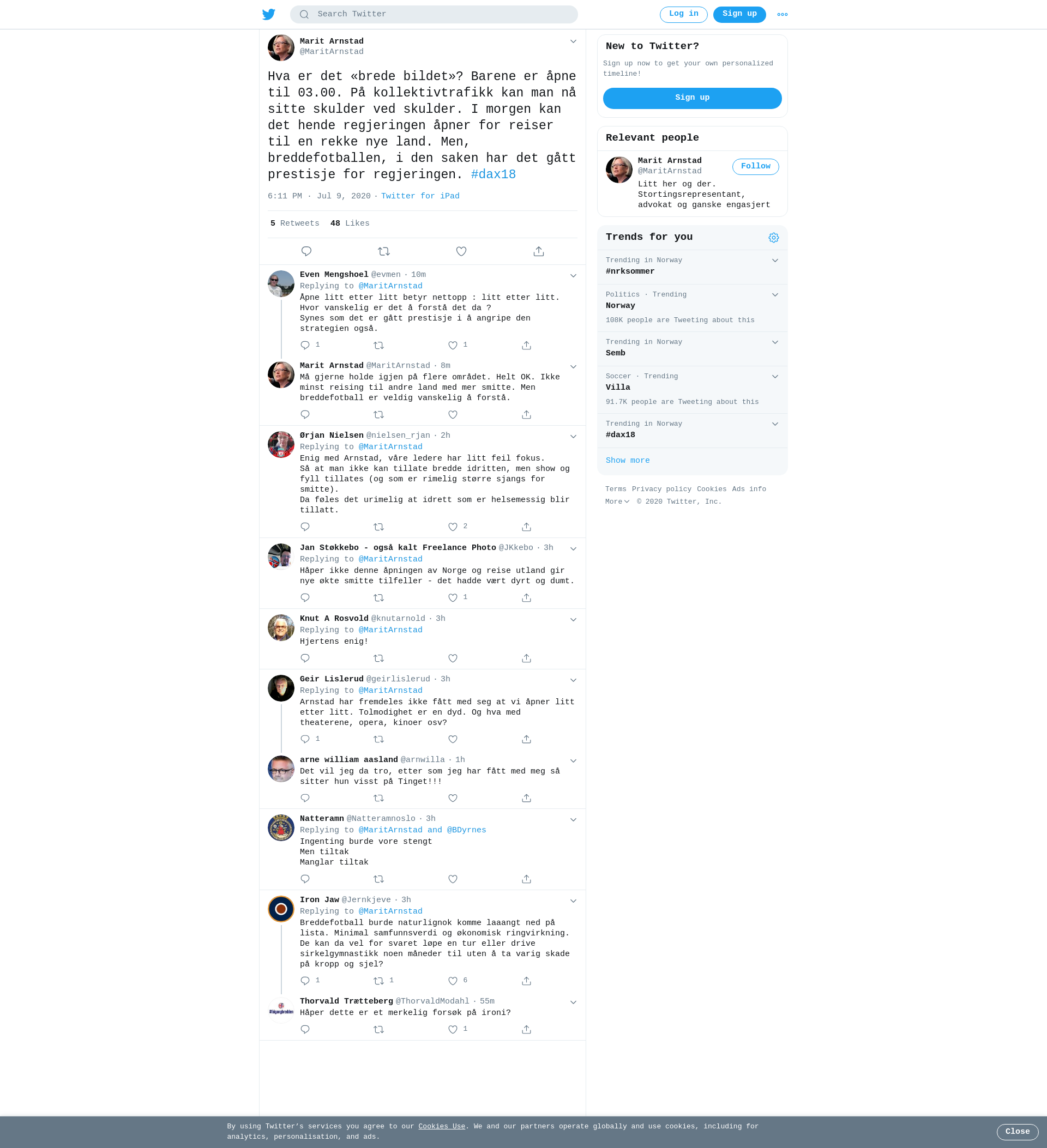Viewport: 1047px width, 1148px height.
Task: Click Show more under trends
Action: pos(627,461)
